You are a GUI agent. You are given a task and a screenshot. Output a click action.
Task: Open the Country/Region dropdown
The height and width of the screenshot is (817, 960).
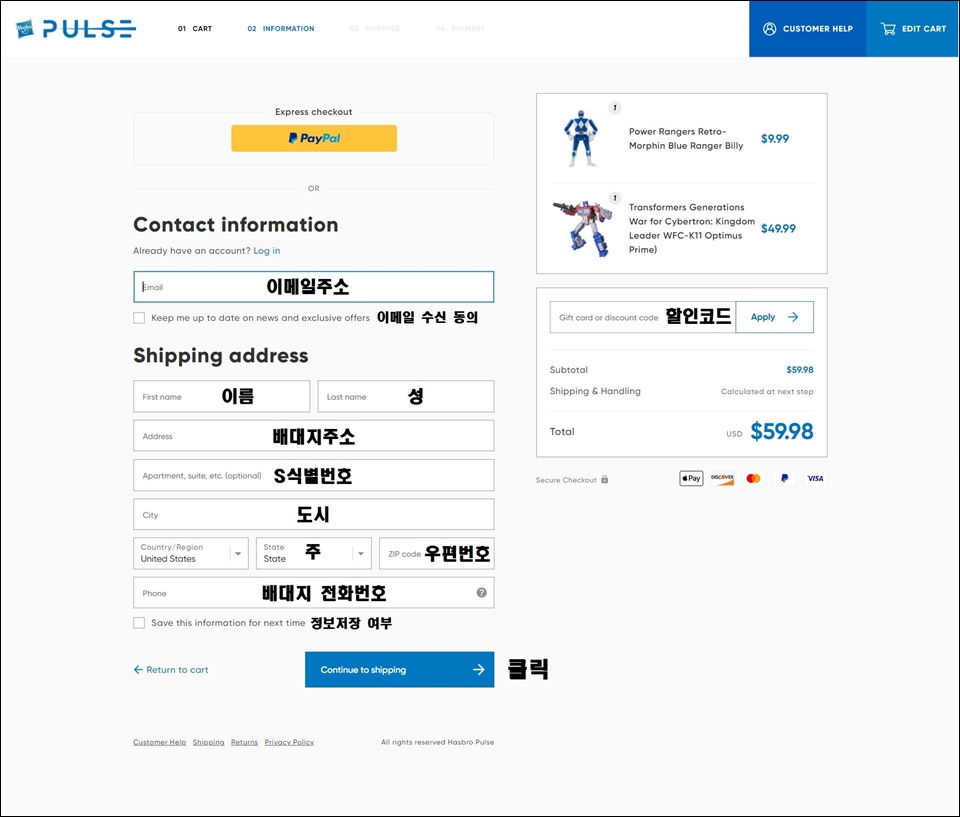point(191,553)
